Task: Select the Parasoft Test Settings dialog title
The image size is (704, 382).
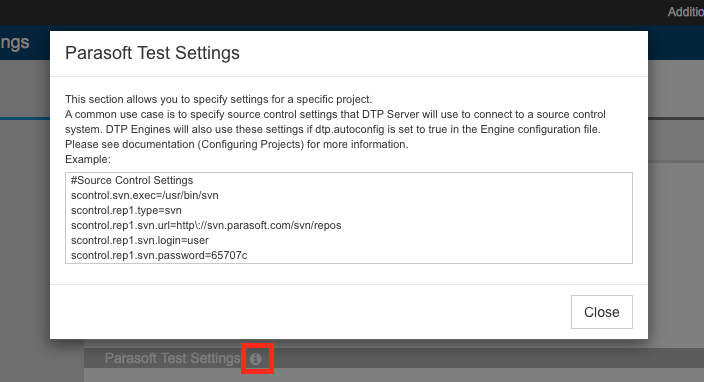Action: pos(152,53)
